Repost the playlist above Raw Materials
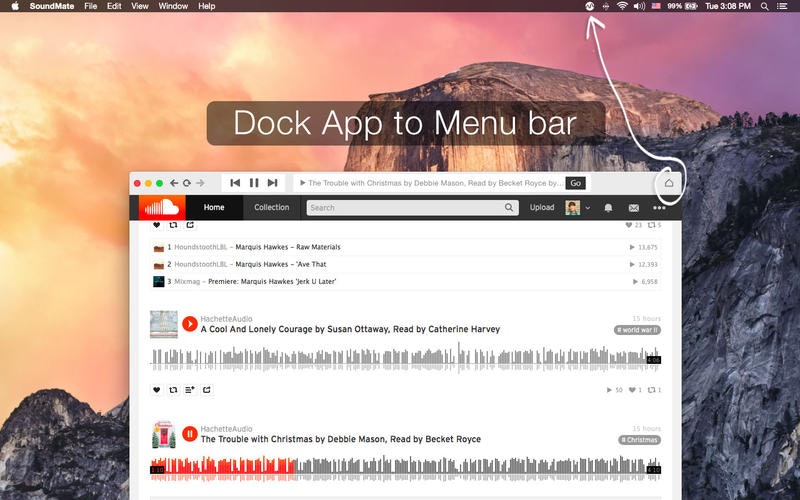The height and width of the screenshot is (500, 800). click(173, 225)
